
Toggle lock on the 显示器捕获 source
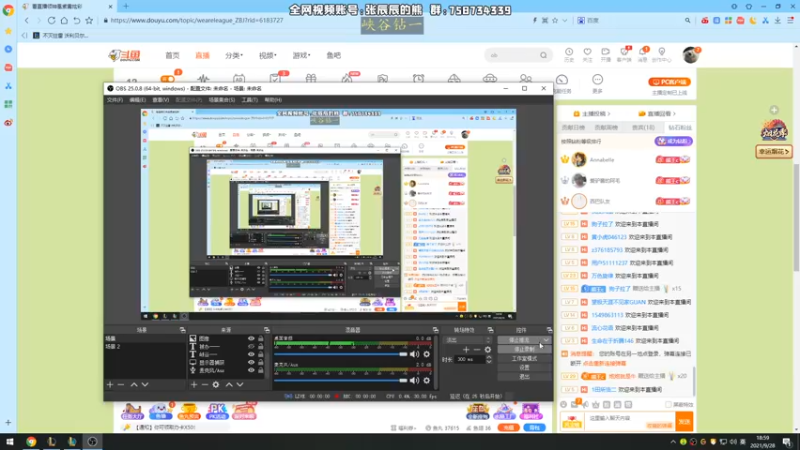[x=261, y=362]
